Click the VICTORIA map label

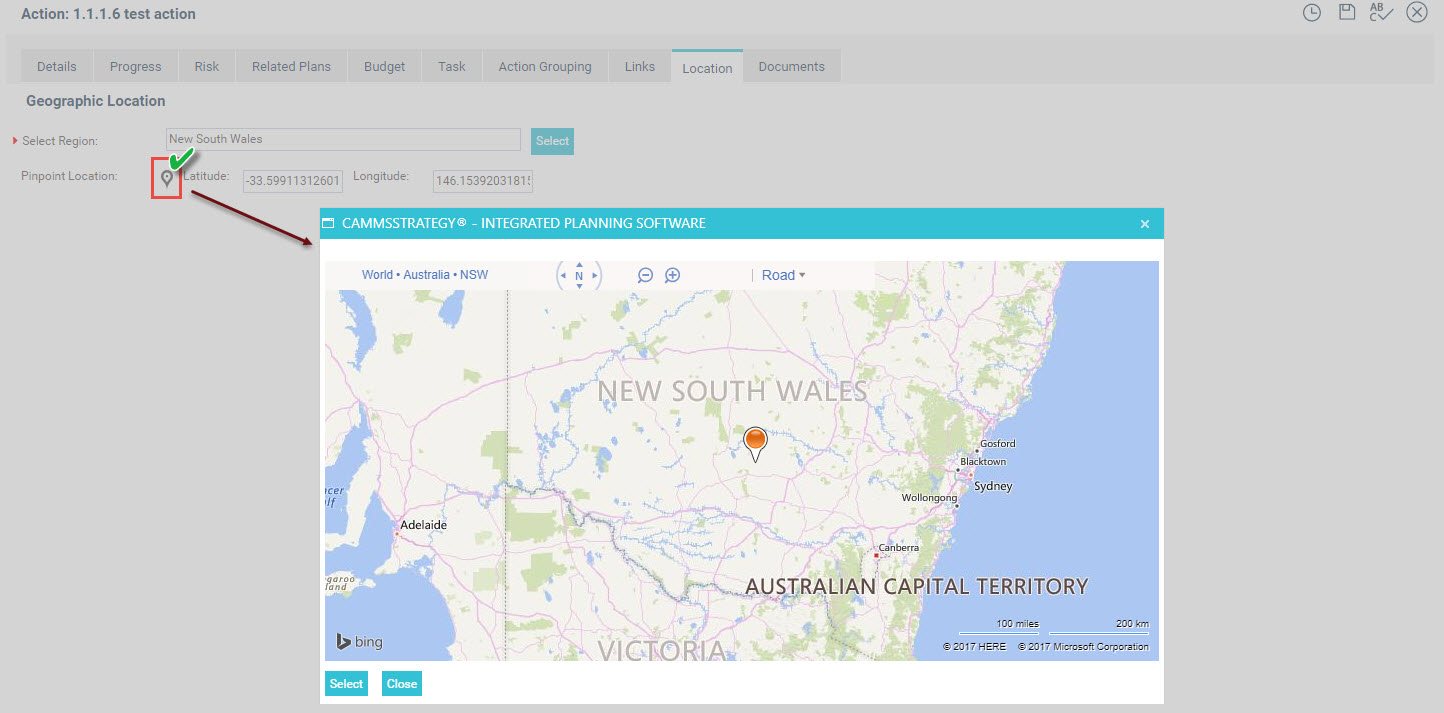tap(662, 650)
